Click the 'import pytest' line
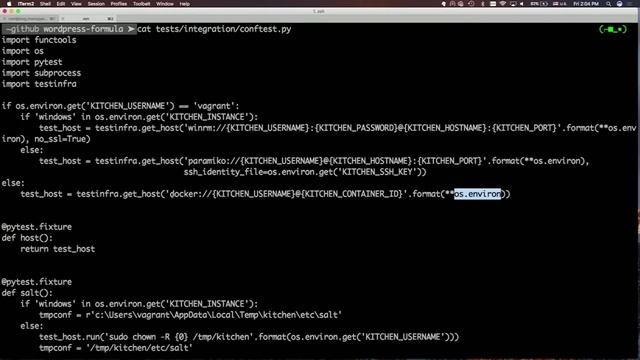 coord(32,62)
